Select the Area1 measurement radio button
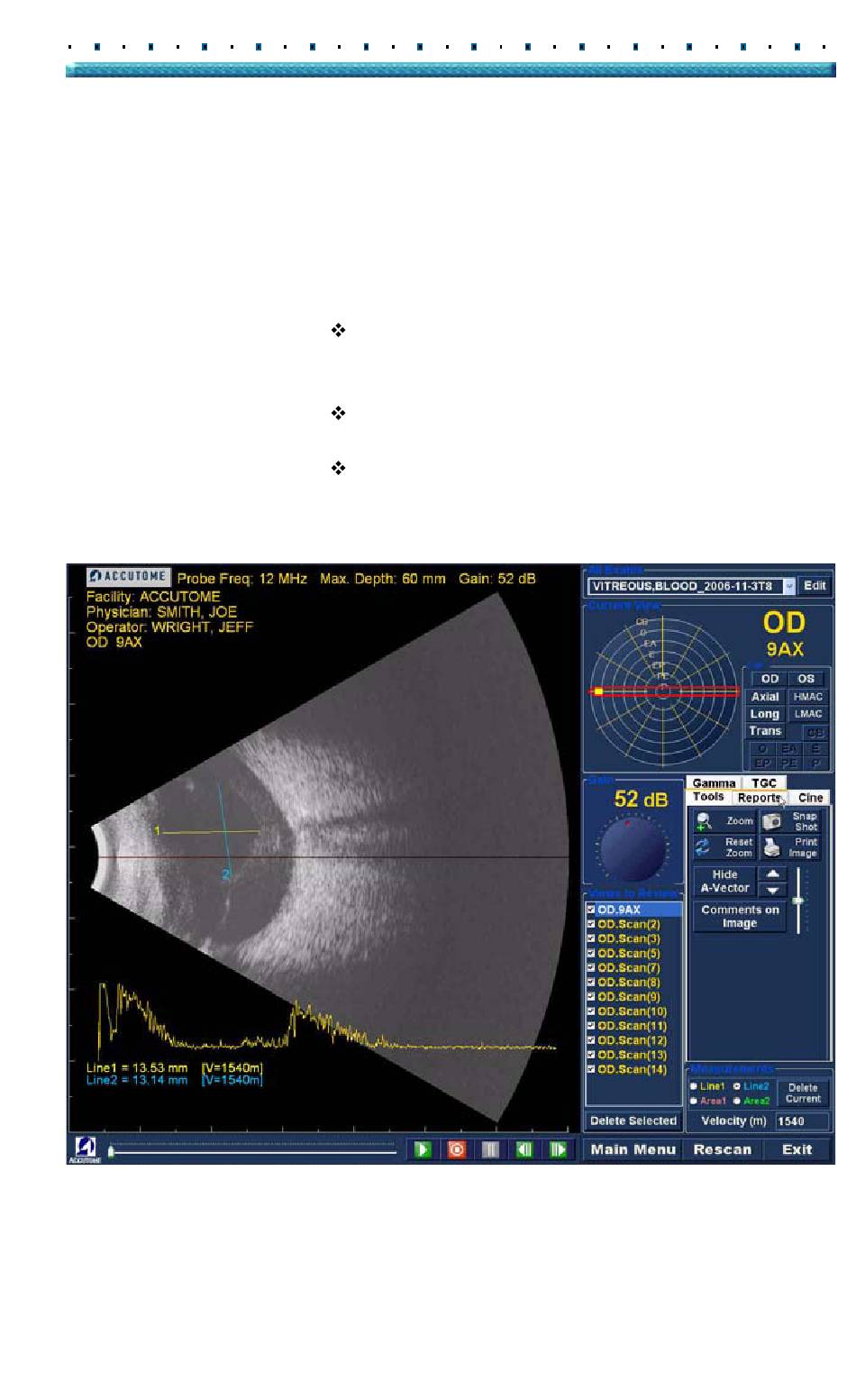856x1400 pixels. tap(694, 1101)
